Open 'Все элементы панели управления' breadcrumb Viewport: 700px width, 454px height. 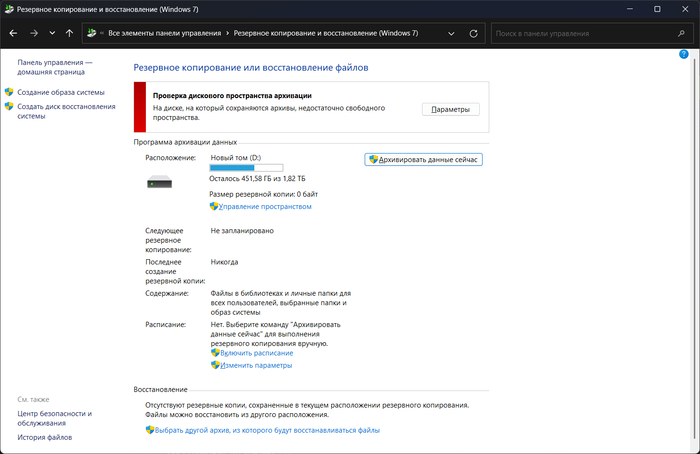click(164, 33)
